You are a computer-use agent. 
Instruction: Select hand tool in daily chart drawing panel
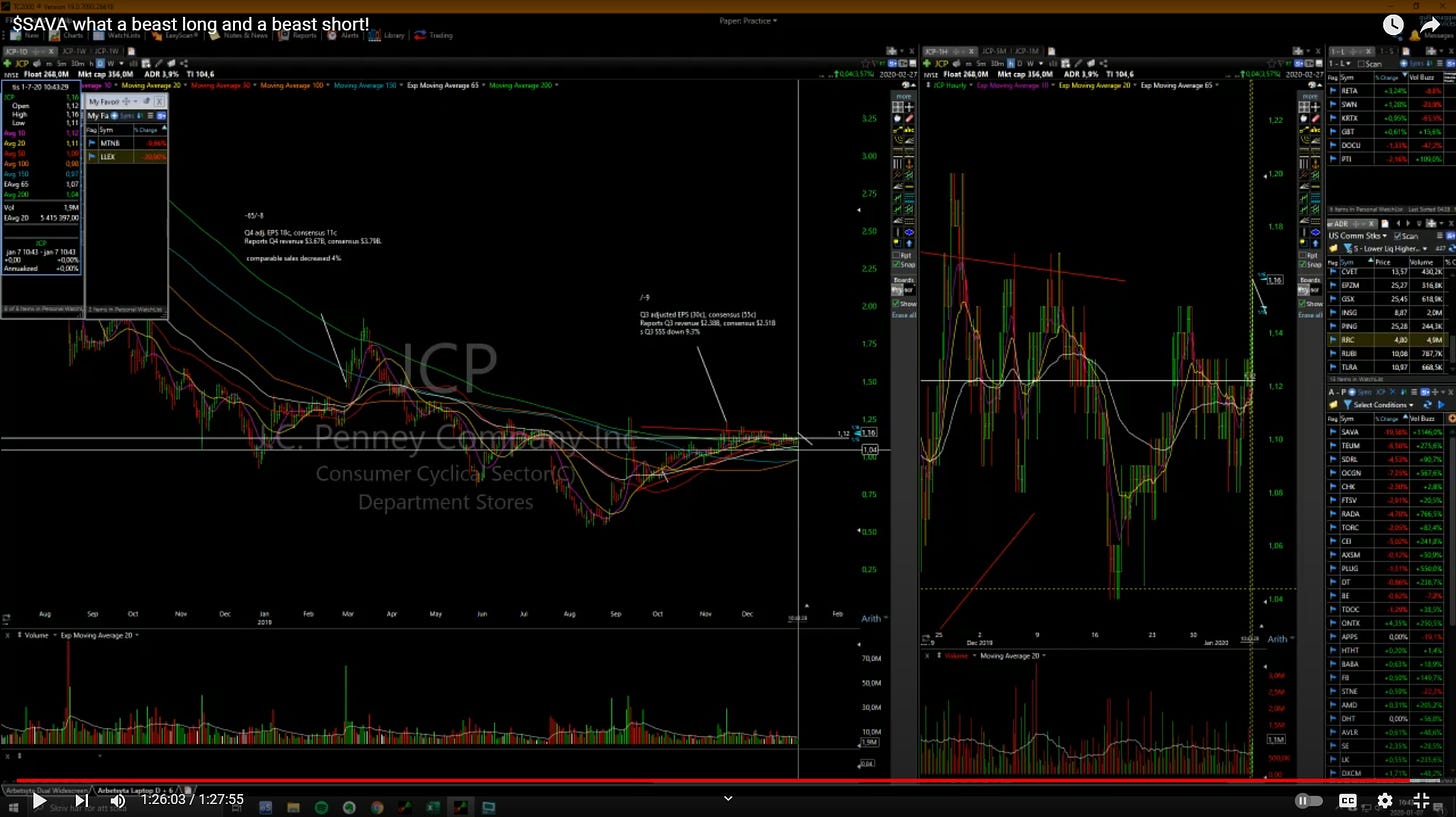[x=897, y=118]
